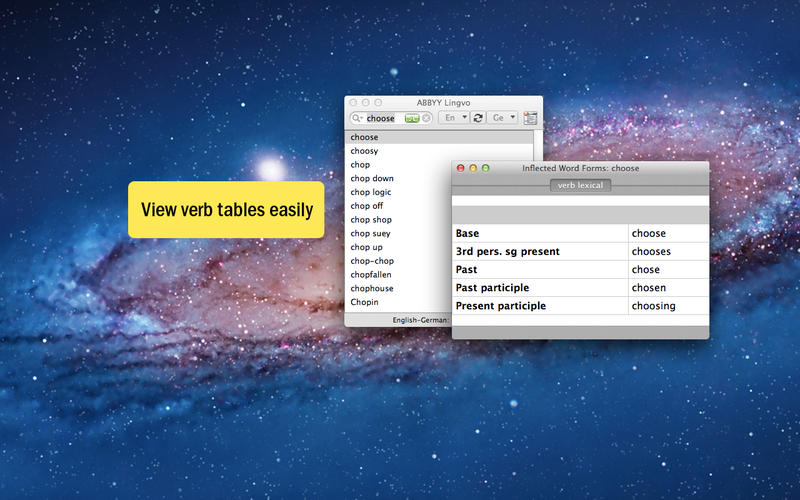Viewport: 800px width, 500px height.
Task: Open the search magnifier options in Lingvo
Action: [x=358, y=118]
